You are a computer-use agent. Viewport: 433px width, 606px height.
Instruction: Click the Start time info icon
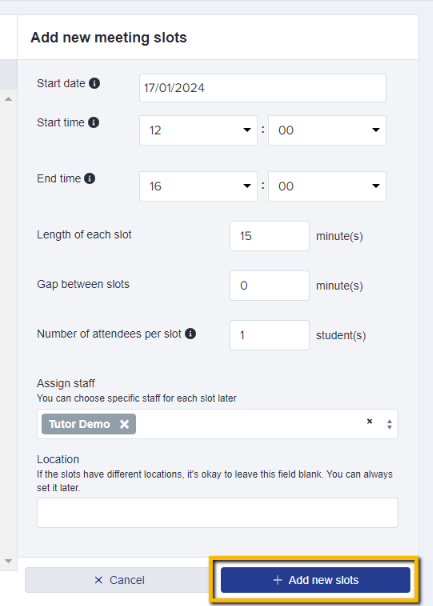94,123
